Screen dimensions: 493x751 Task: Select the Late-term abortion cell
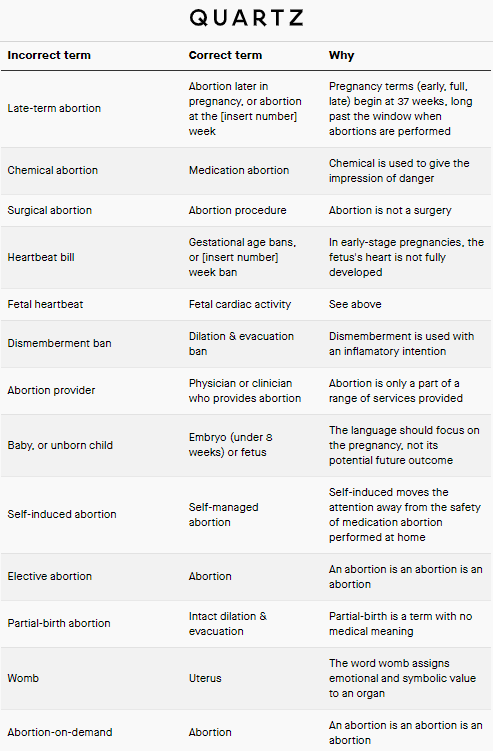[54, 108]
